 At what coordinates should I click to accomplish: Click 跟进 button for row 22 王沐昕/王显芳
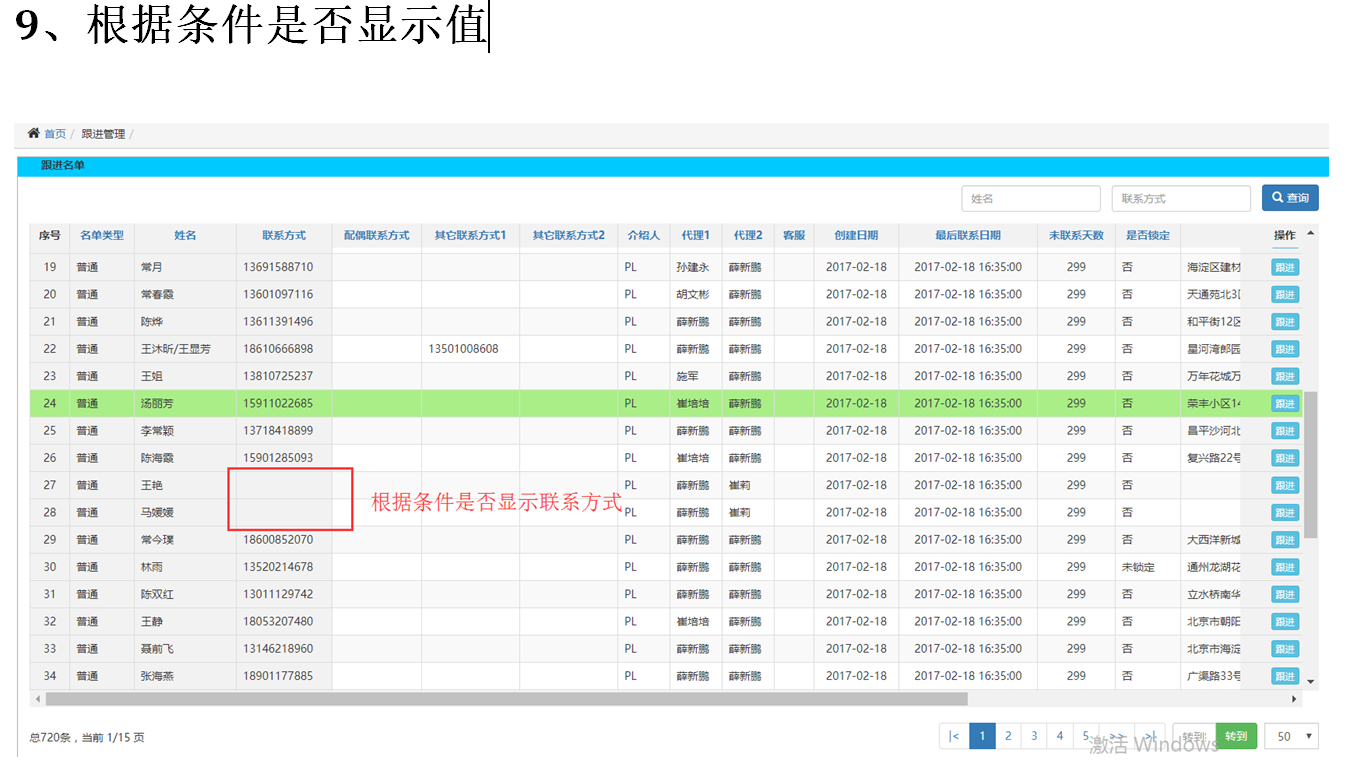click(x=1285, y=349)
